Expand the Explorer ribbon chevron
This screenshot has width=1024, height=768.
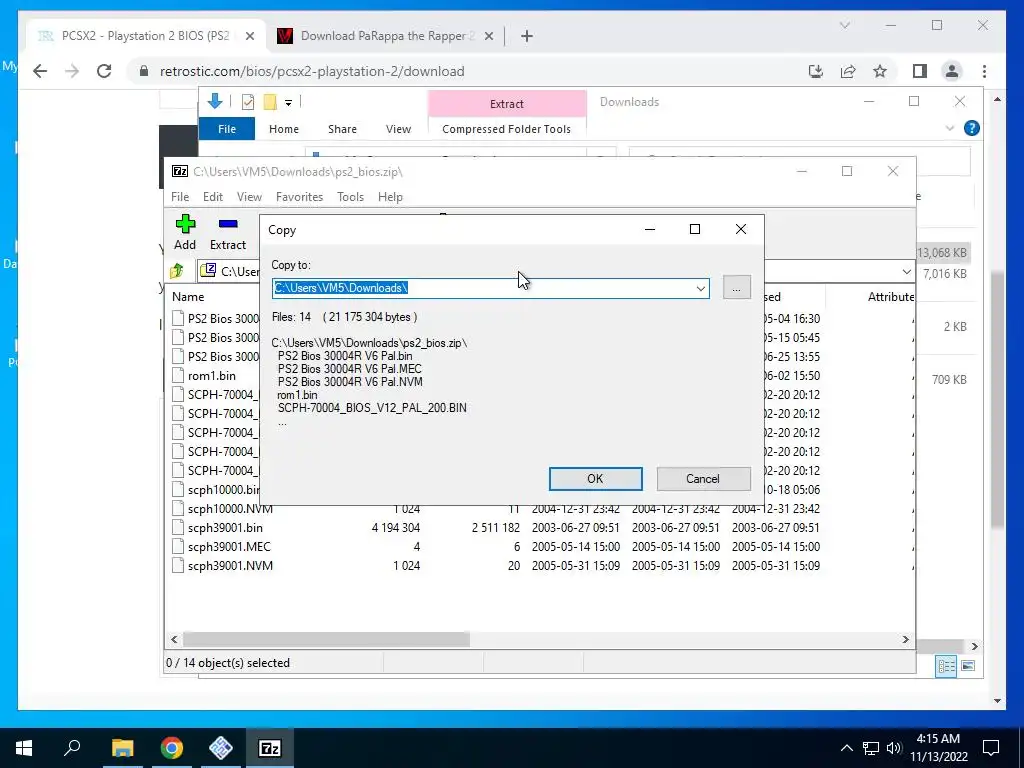(950, 129)
